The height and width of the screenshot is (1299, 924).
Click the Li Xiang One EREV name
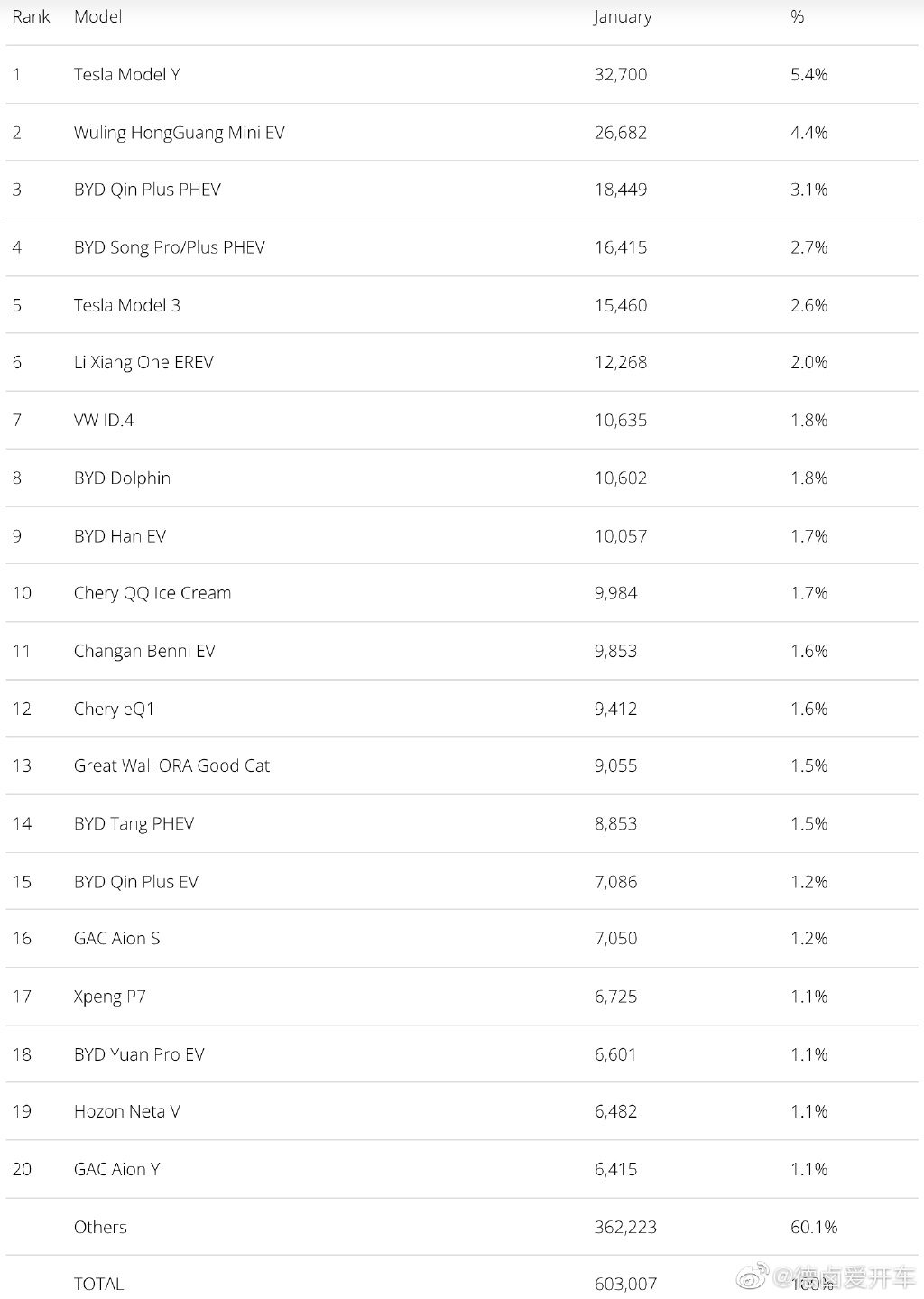[143, 362]
